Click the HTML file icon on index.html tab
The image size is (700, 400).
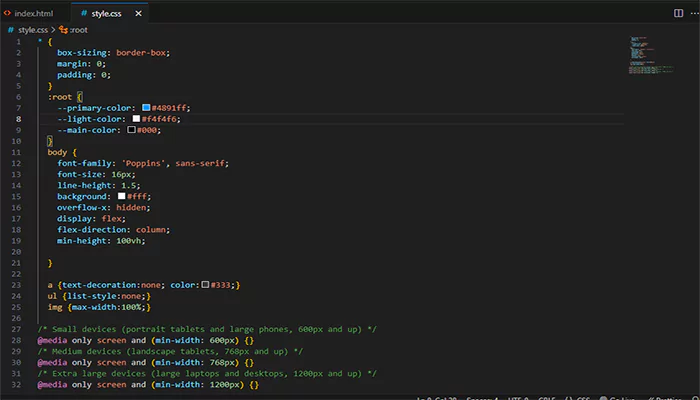pos(7,13)
